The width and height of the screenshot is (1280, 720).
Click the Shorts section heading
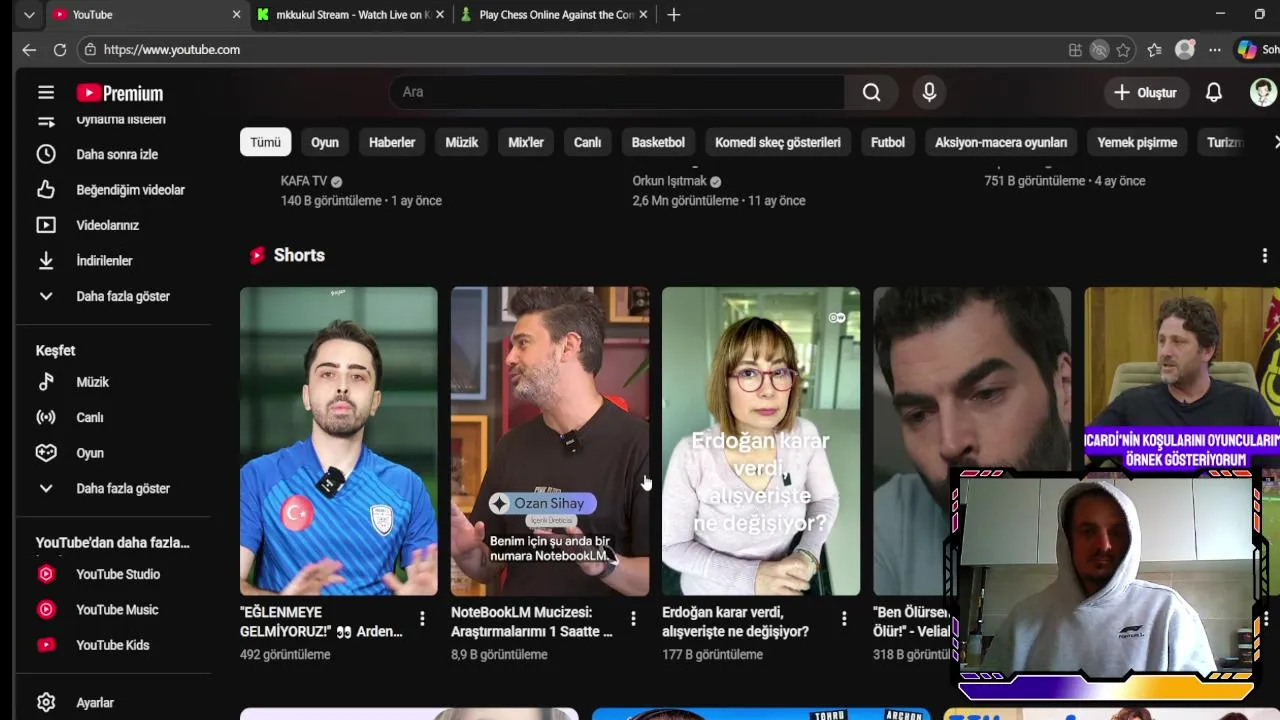(x=299, y=256)
